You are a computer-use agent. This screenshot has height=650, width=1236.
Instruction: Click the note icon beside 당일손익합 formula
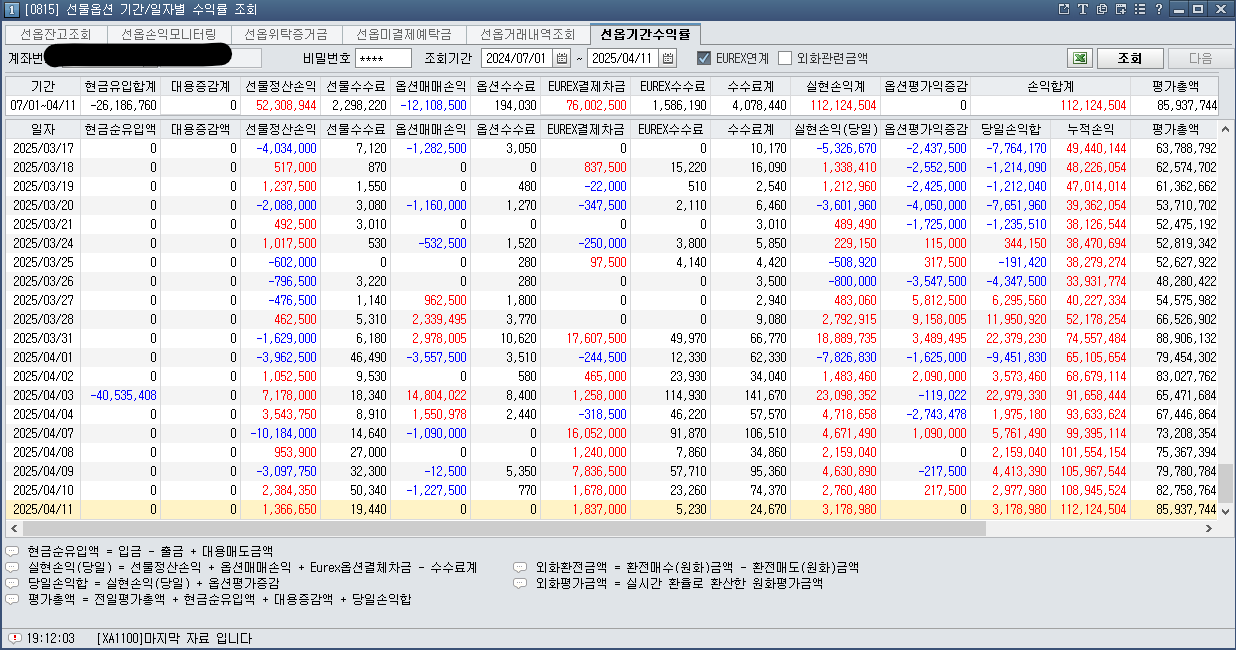(x=12, y=583)
